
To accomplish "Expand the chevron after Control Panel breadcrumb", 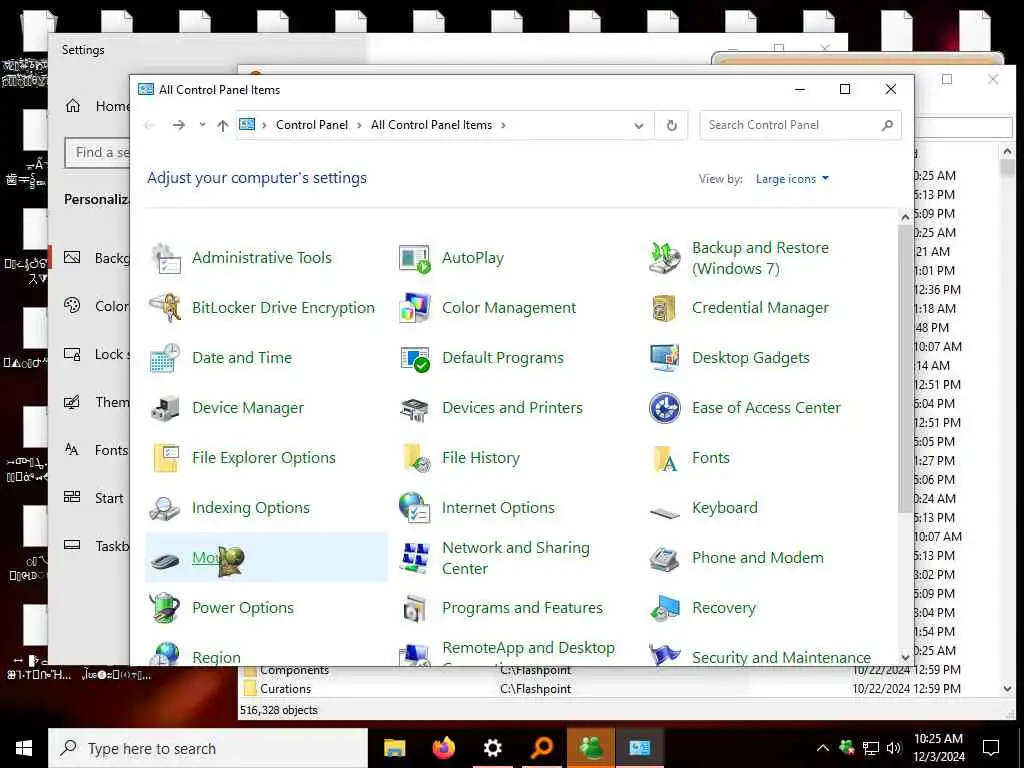I will pyautogui.click(x=359, y=125).
